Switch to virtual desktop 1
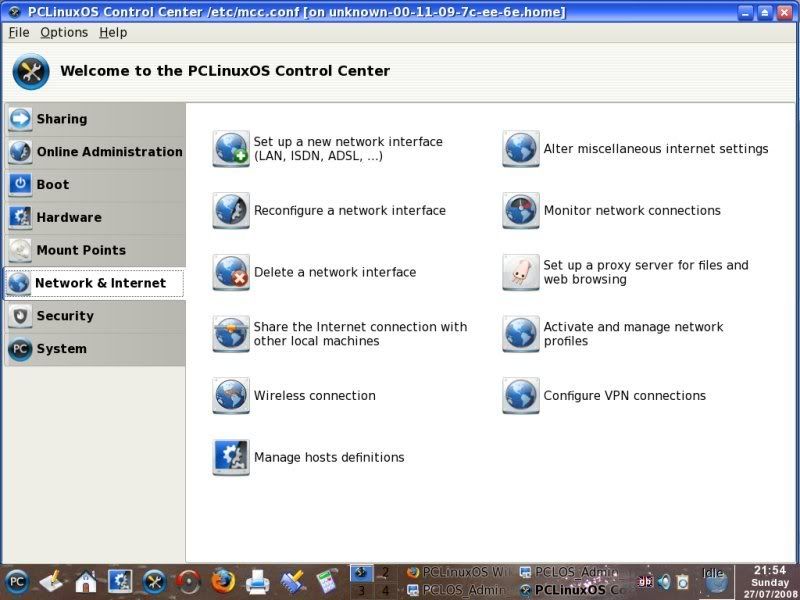The width and height of the screenshot is (800, 600). pyautogui.click(x=361, y=573)
